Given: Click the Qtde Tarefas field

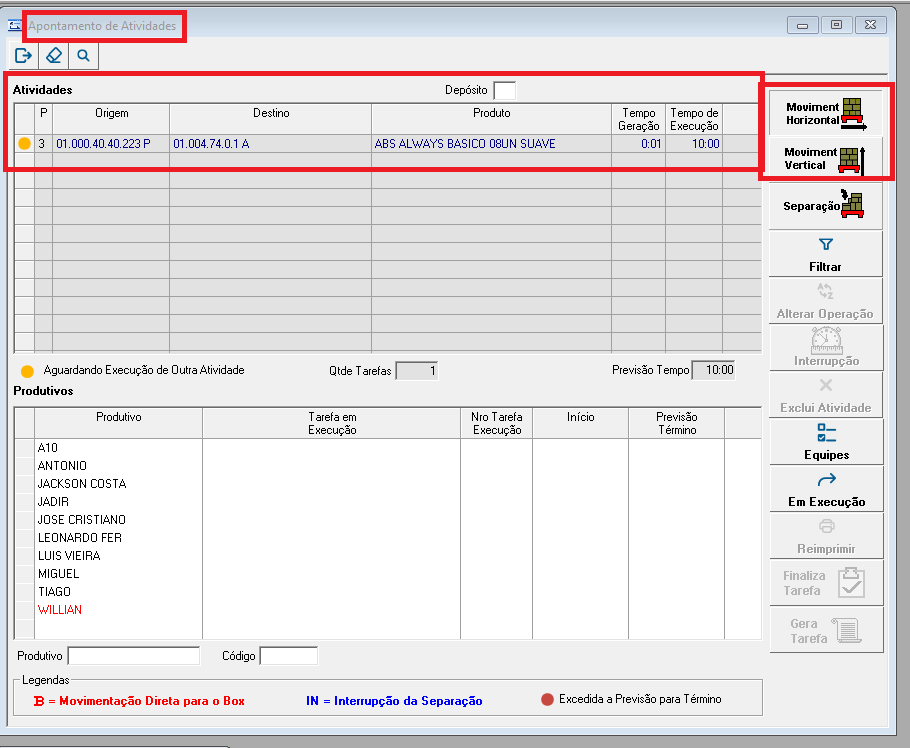Looking at the screenshot, I should coord(417,371).
